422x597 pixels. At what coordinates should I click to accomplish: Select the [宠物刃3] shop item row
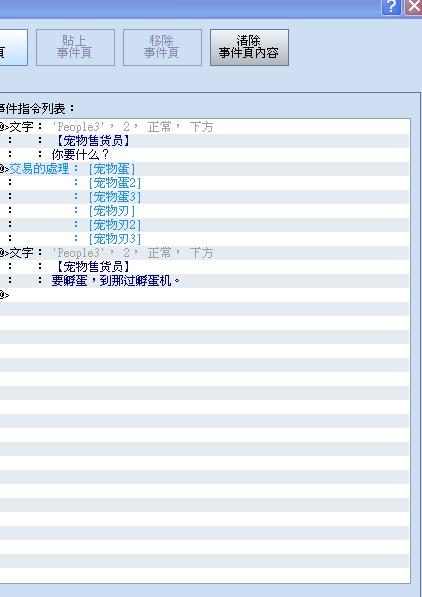204,239
